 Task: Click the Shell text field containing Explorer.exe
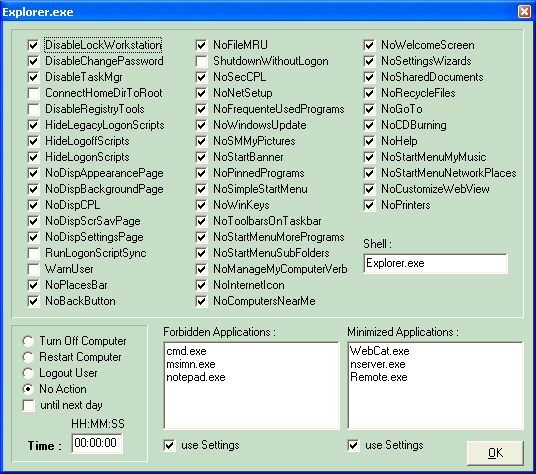pos(436,263)
